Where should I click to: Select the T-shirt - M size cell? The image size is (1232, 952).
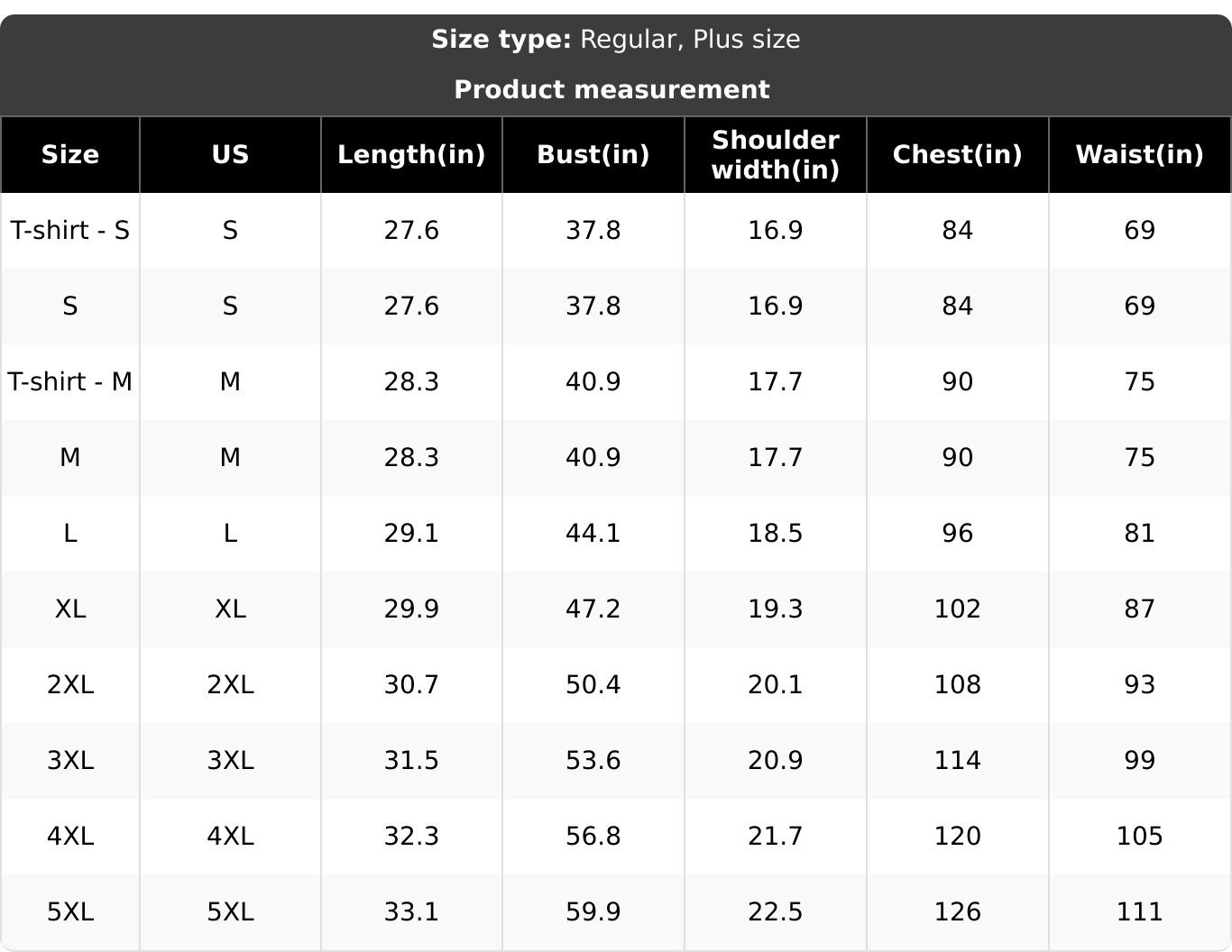pos(70,381)
